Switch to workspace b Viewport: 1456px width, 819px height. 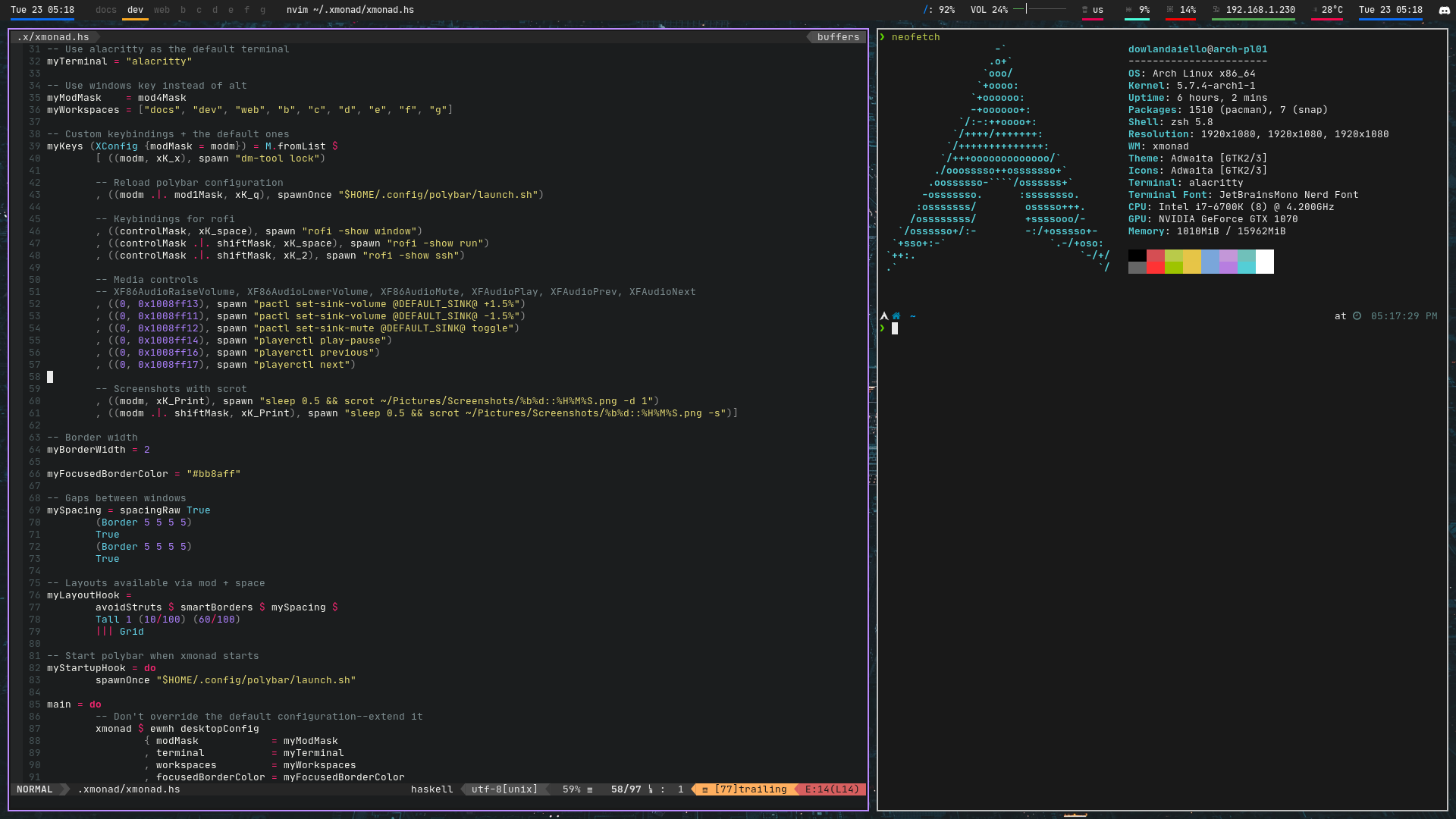click(183, 10)
